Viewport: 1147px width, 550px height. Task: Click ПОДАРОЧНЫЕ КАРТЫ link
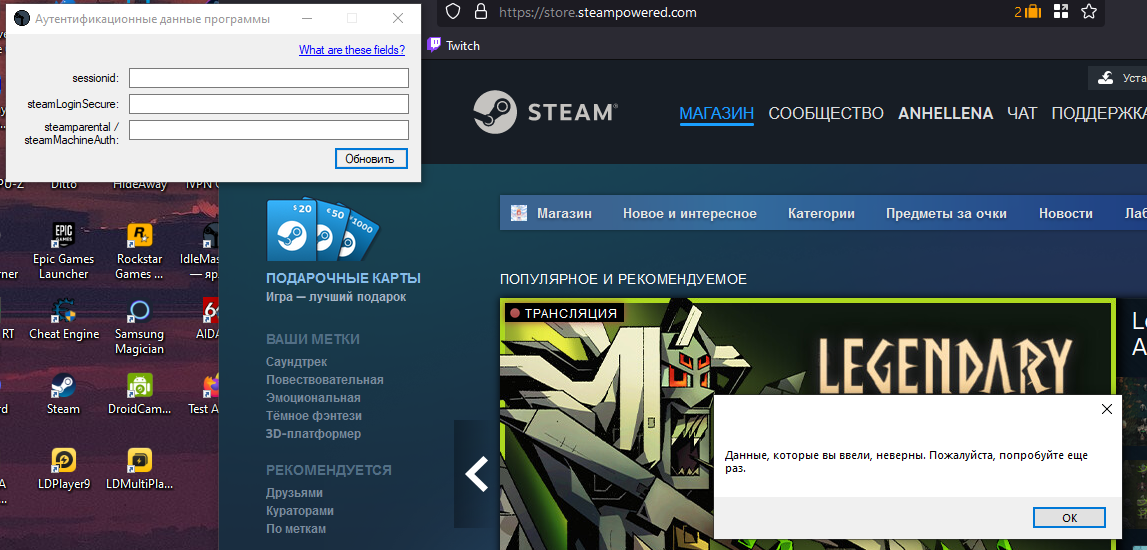[343, 279]
